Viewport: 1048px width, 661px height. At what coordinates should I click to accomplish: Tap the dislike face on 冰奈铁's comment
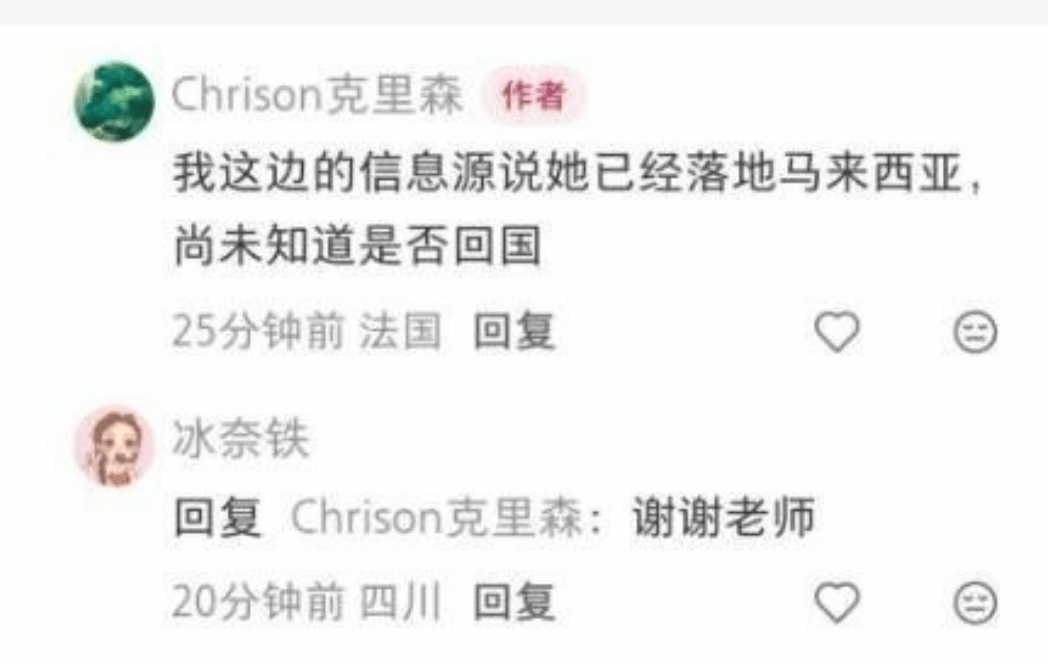tap(975, 602)
